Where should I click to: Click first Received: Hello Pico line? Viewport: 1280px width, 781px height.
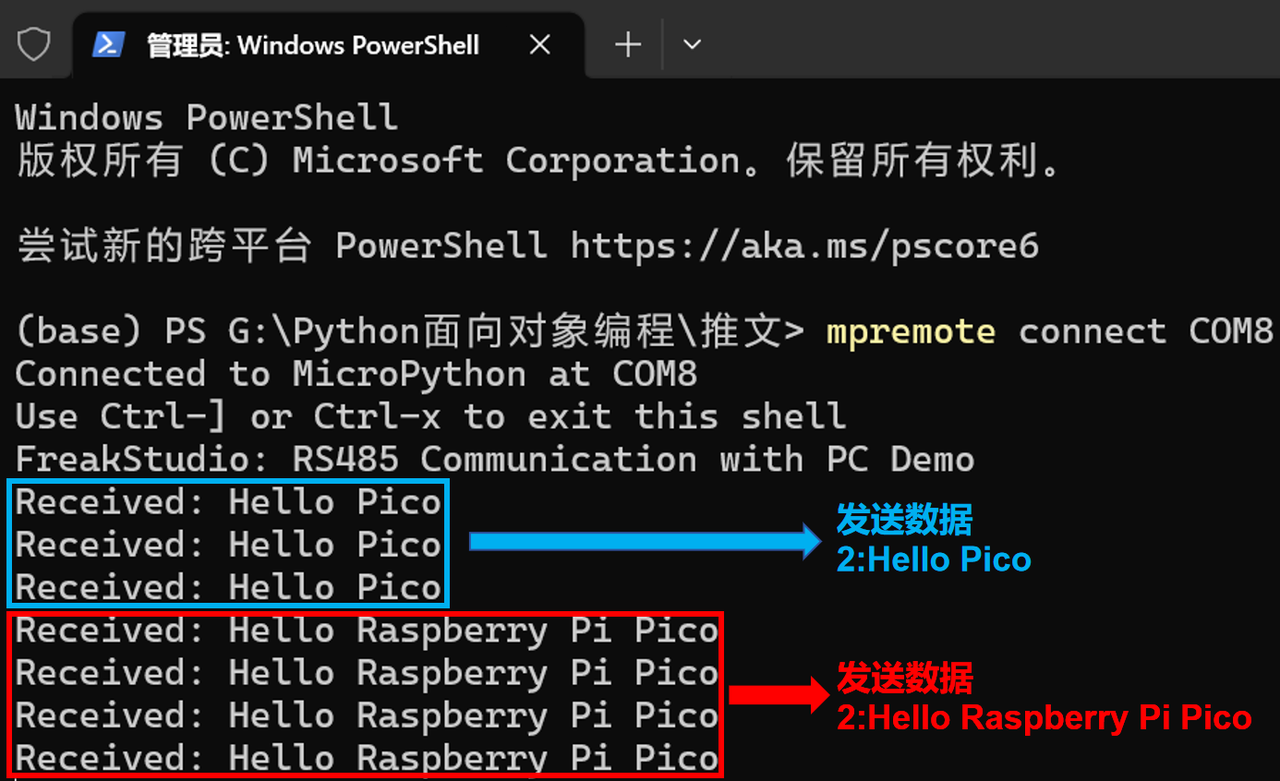pos(228,502)
